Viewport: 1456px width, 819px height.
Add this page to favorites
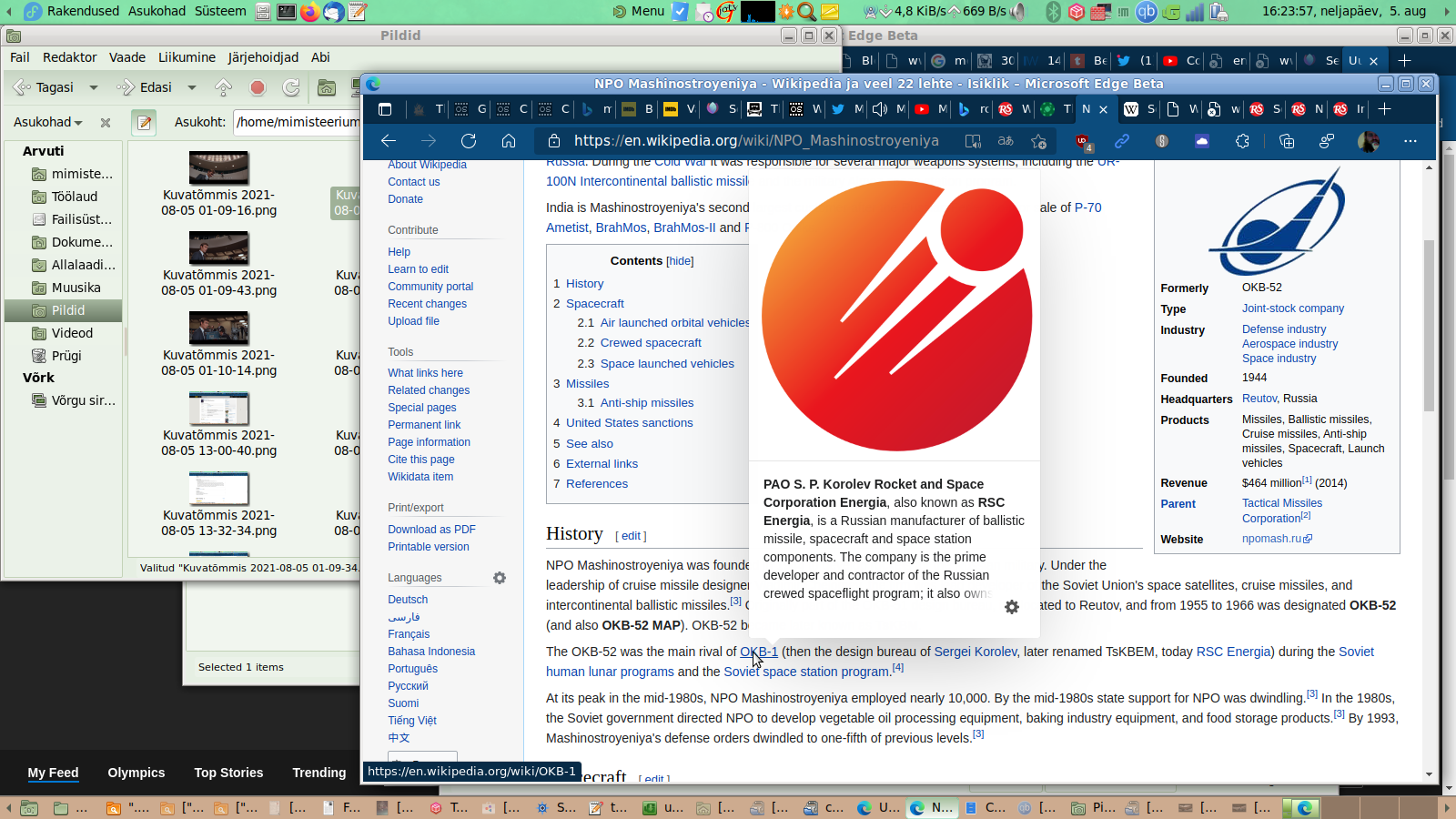pyautogui.click(x=1038, y=141)
